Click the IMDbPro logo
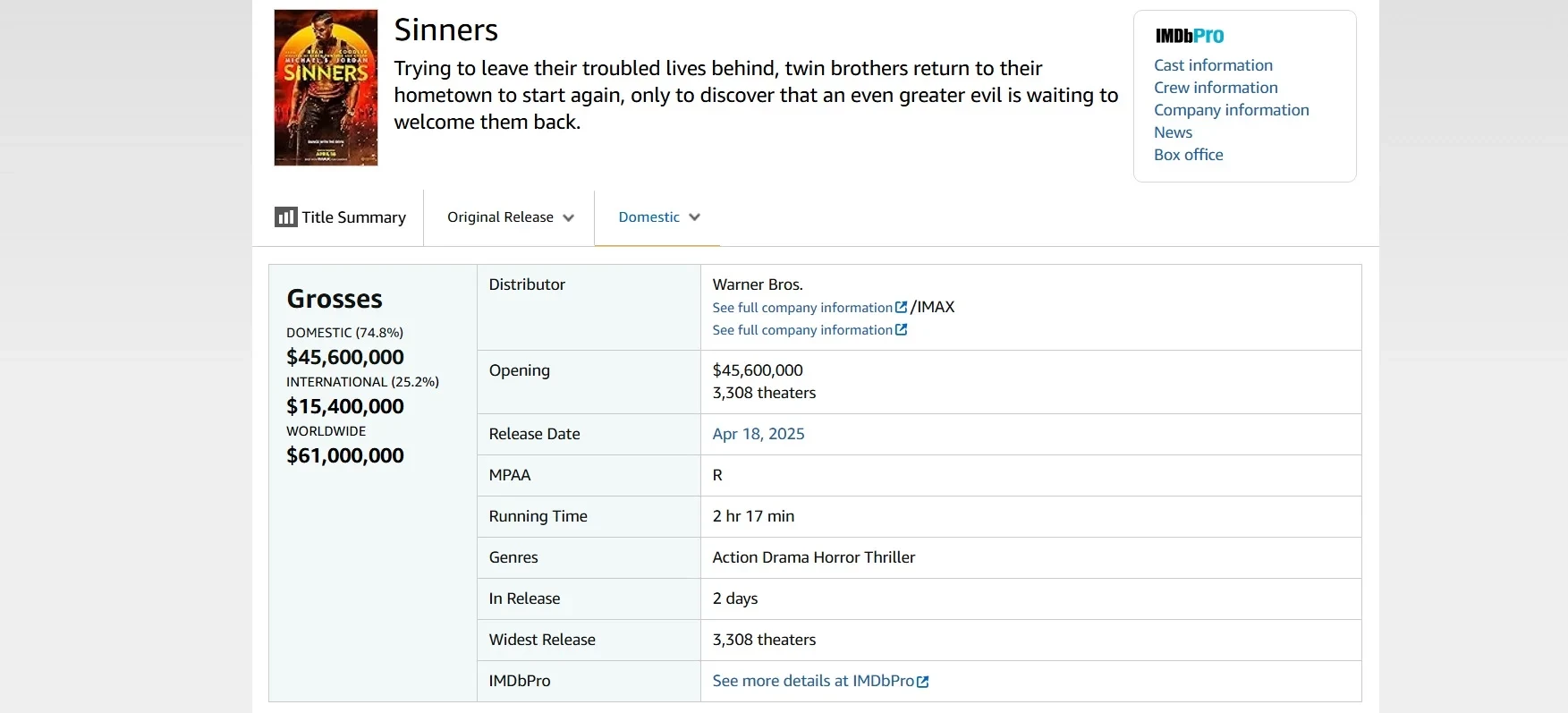Screen dimensions: 1568x713 tap(1189, 36)
